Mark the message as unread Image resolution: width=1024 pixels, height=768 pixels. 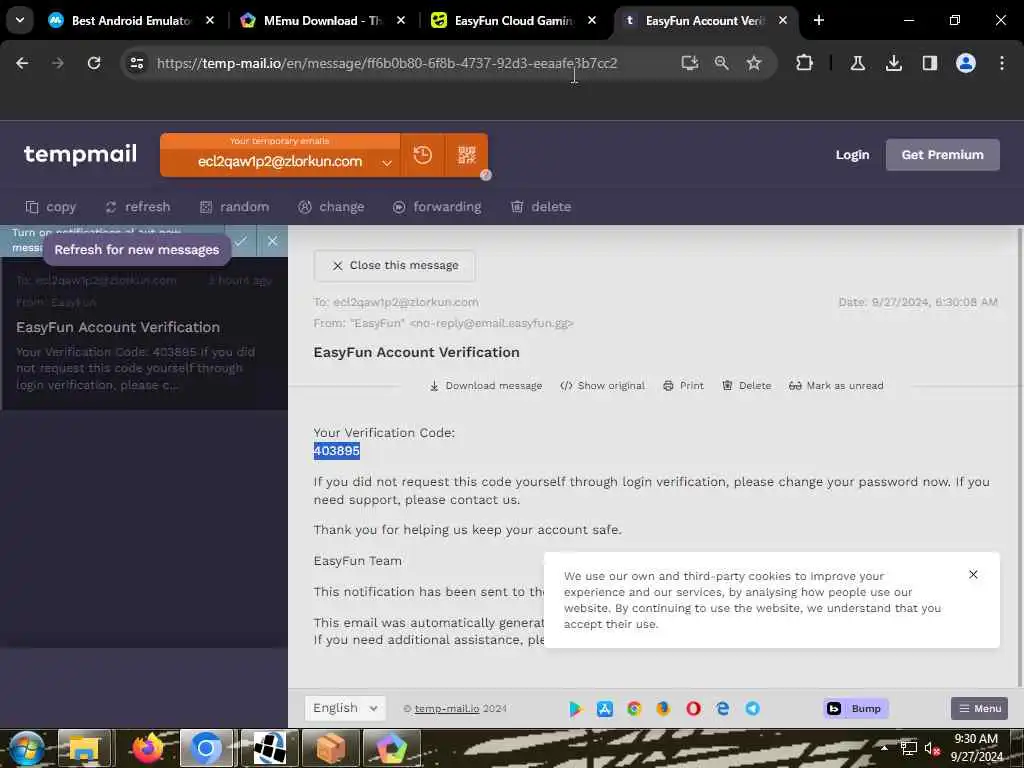tap(836, 386)
